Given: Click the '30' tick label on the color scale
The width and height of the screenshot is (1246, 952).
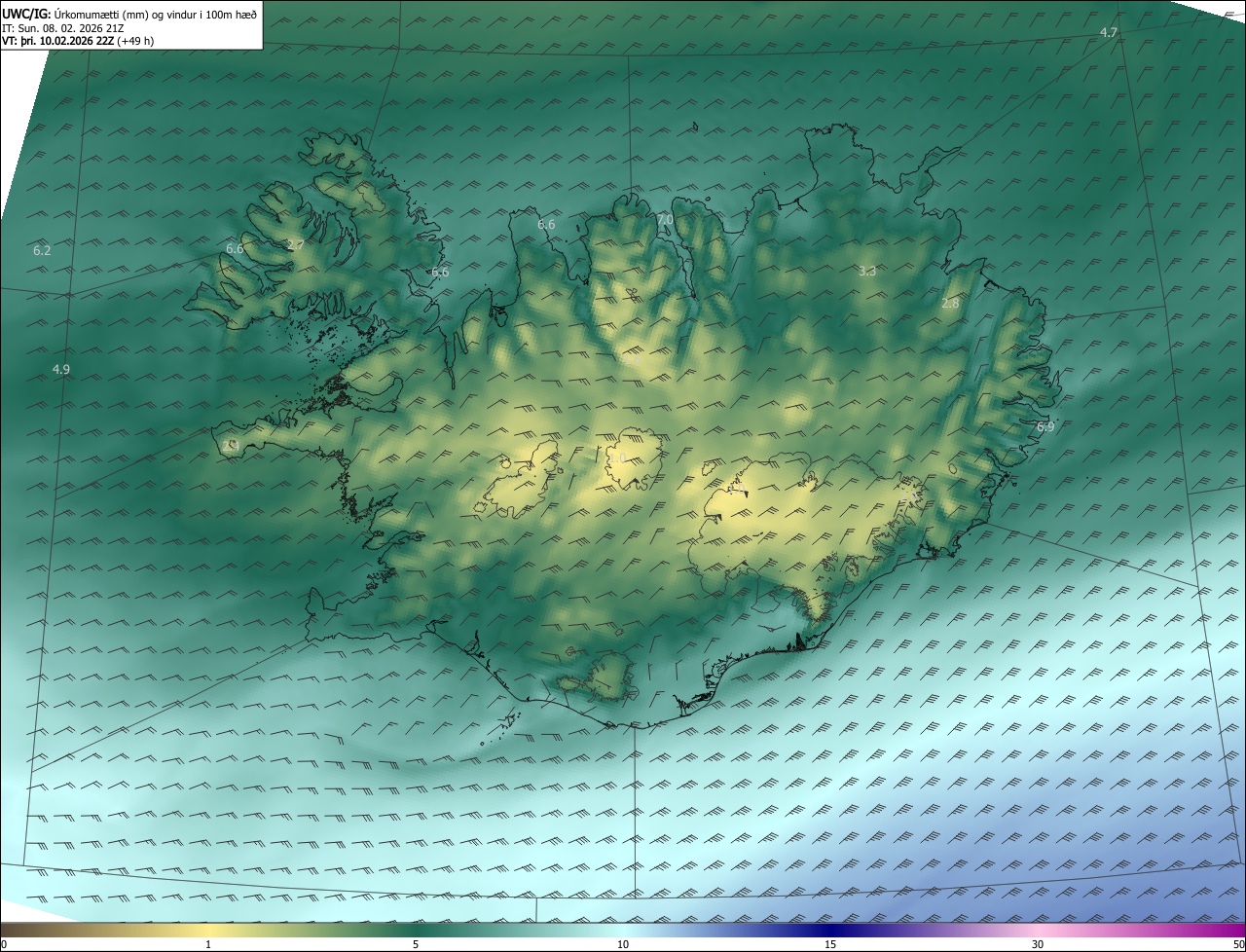Looking at the screenshot, I should point(1038,944).
